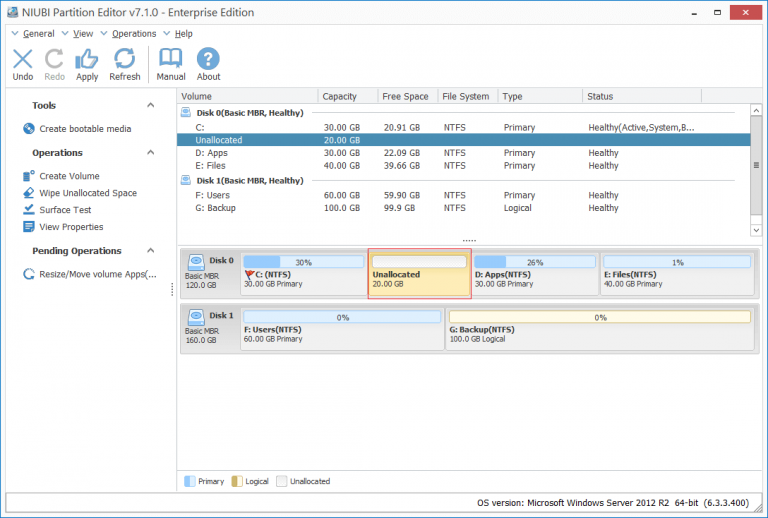Click the volume list scroll down arrow
The image size is (768, 518).
pyautogui.click(x=756, y=230)
